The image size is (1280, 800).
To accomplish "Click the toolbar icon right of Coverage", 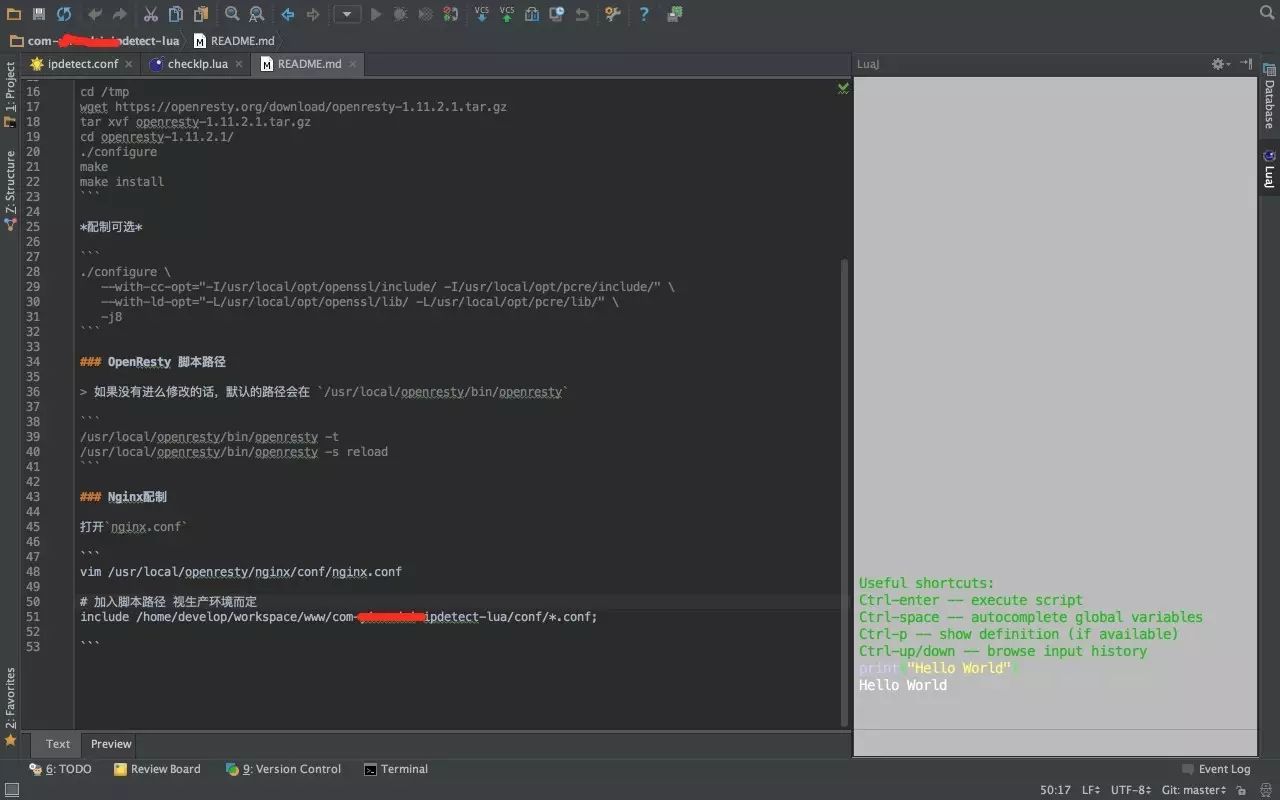I will (450, 14).
